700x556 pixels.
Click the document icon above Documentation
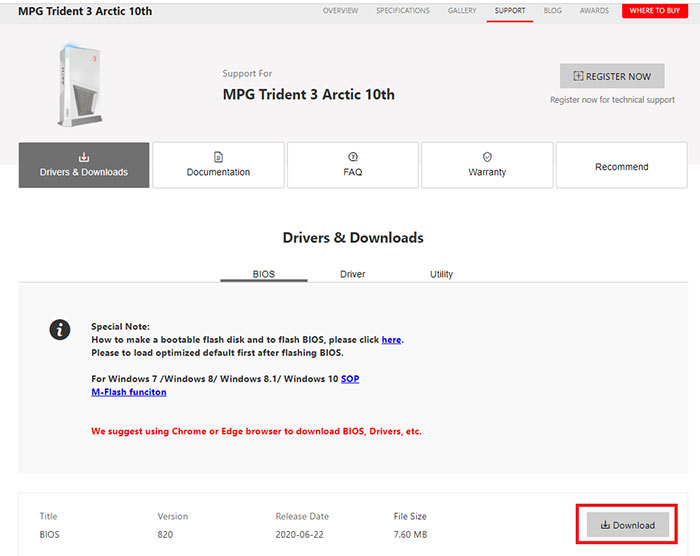coord(218,157)
